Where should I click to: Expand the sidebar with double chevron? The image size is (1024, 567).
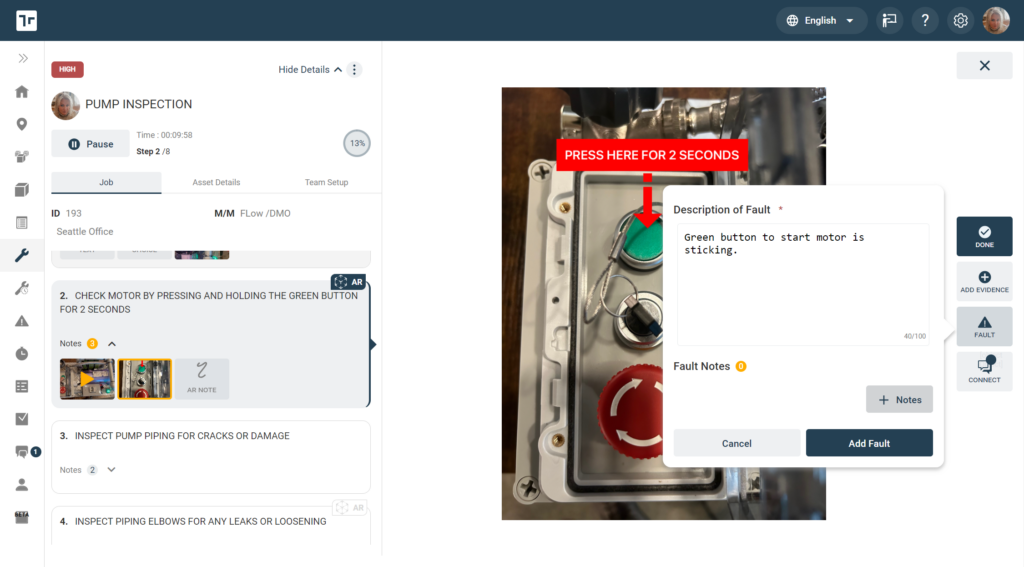23,58
